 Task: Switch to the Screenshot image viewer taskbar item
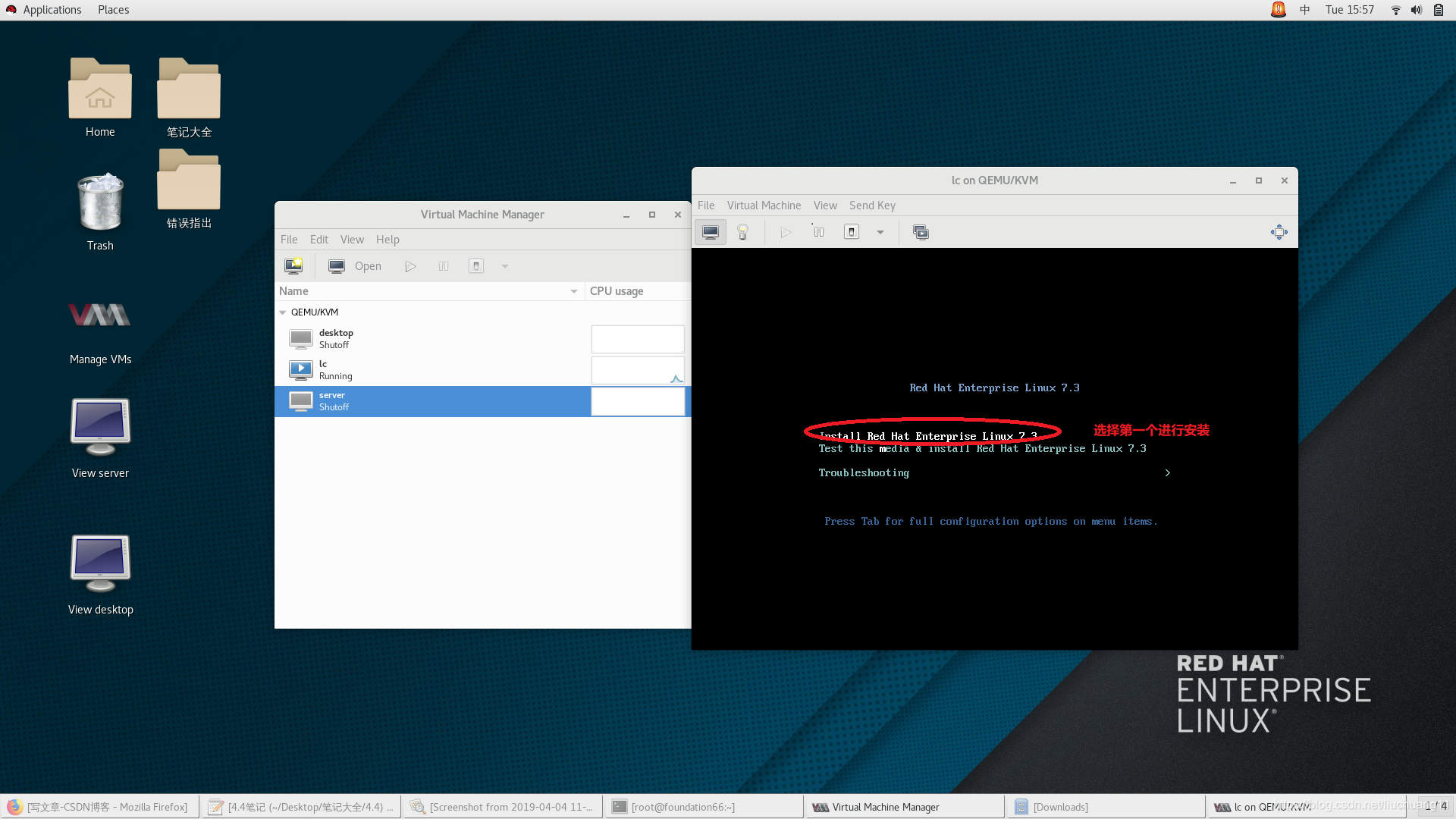[x=503, y=807]
